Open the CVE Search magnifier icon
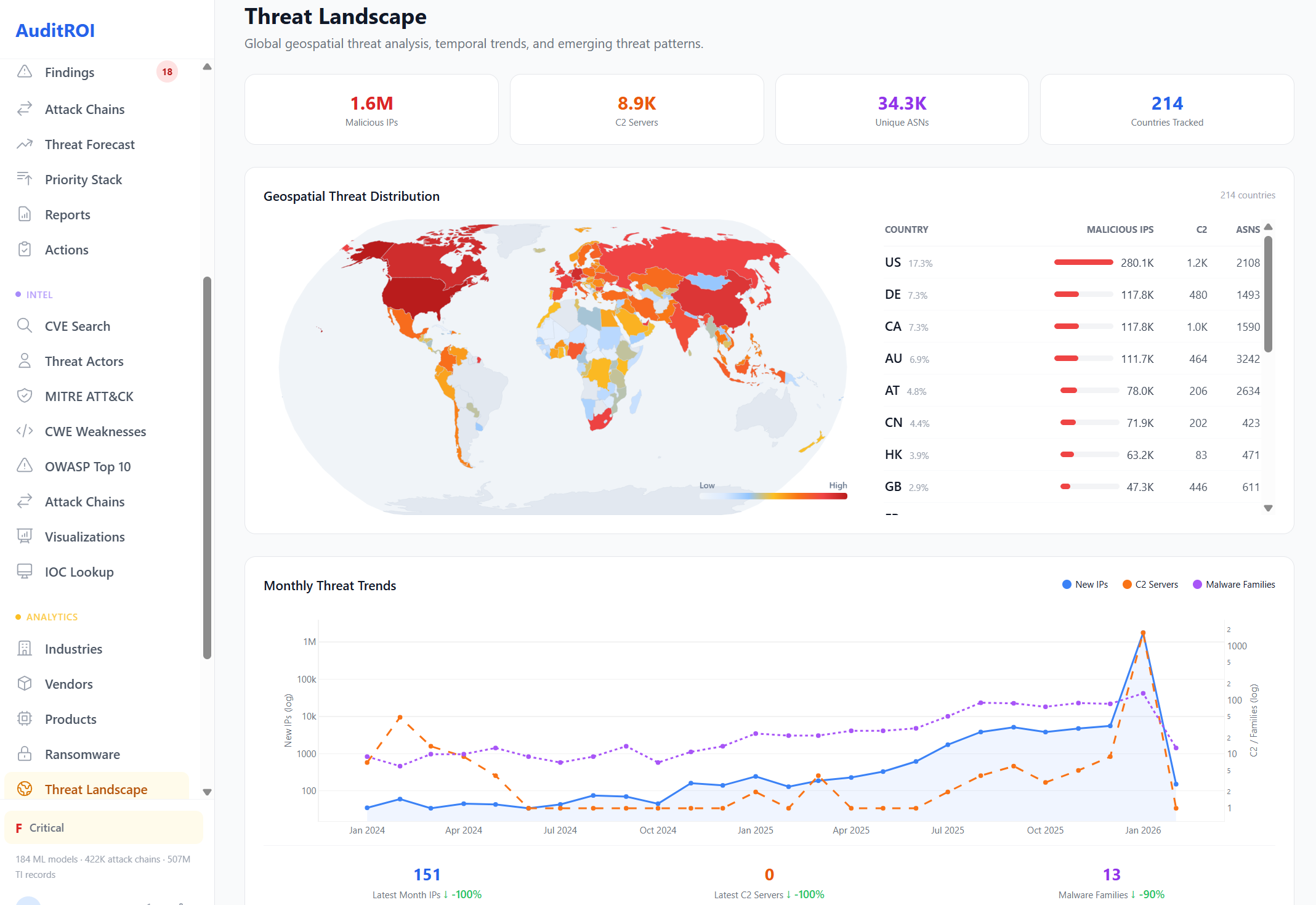Screen dimensions: 1316x905 (x=25, y=326)
